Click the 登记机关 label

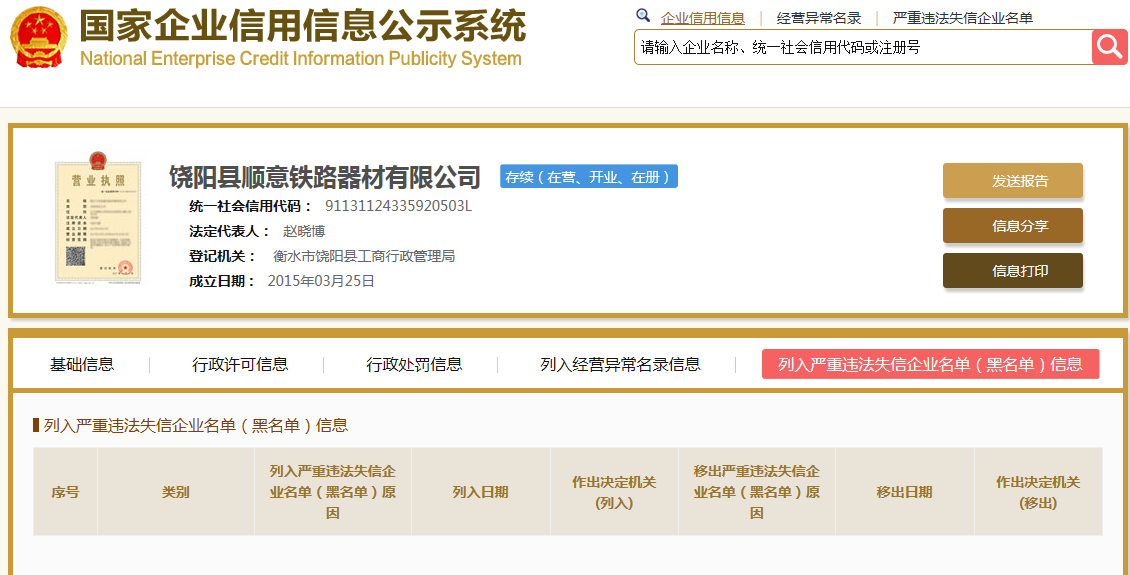click(x=223, y=257)
